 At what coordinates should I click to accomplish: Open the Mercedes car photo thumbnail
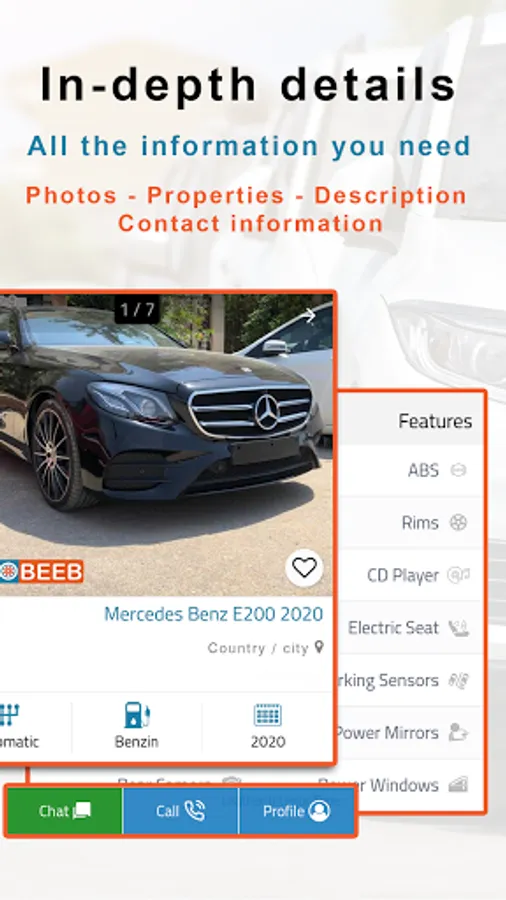click(166, 445)
